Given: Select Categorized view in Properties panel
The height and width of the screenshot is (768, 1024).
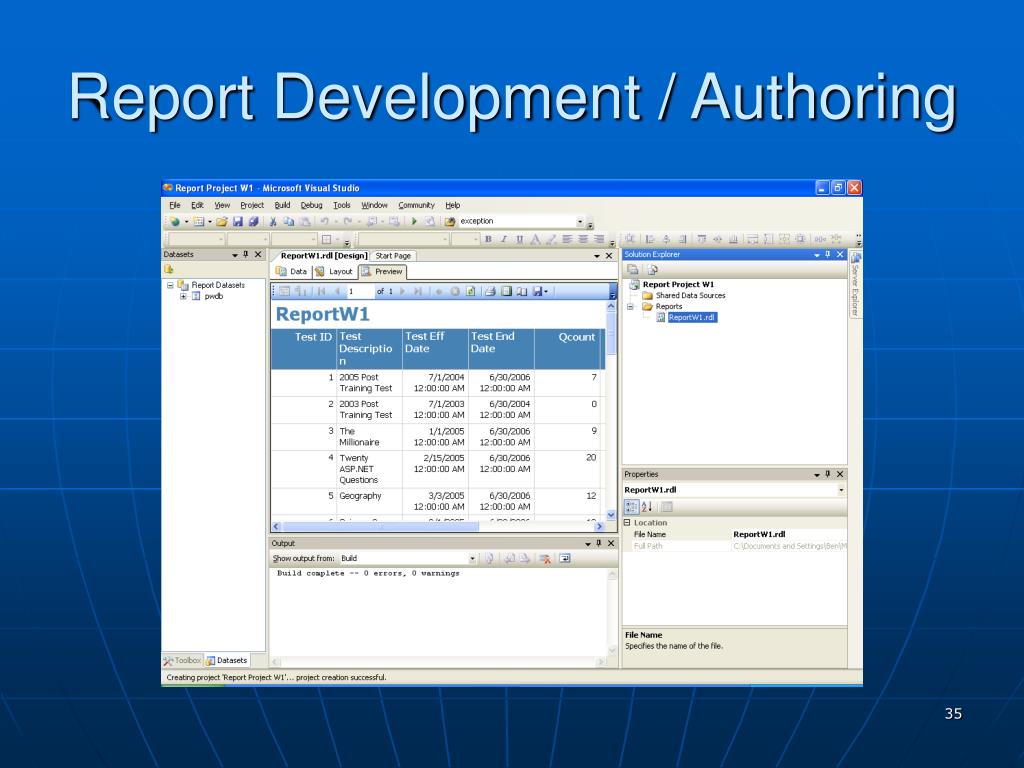Looking at the screenshot, I should point(632,506).
